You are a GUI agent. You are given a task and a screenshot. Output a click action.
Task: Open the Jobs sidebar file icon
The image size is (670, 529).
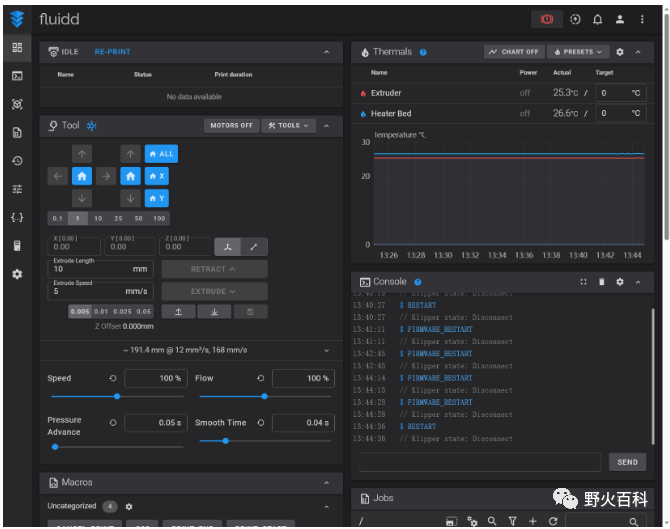click(x=17, y=132)
